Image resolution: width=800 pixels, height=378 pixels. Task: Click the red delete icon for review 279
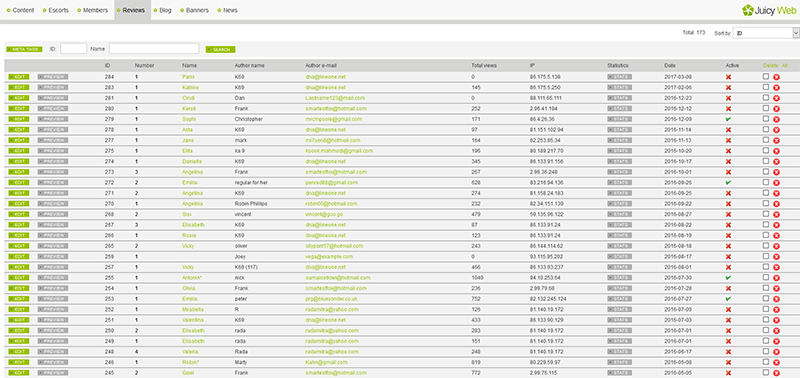[x=777, y=119]
